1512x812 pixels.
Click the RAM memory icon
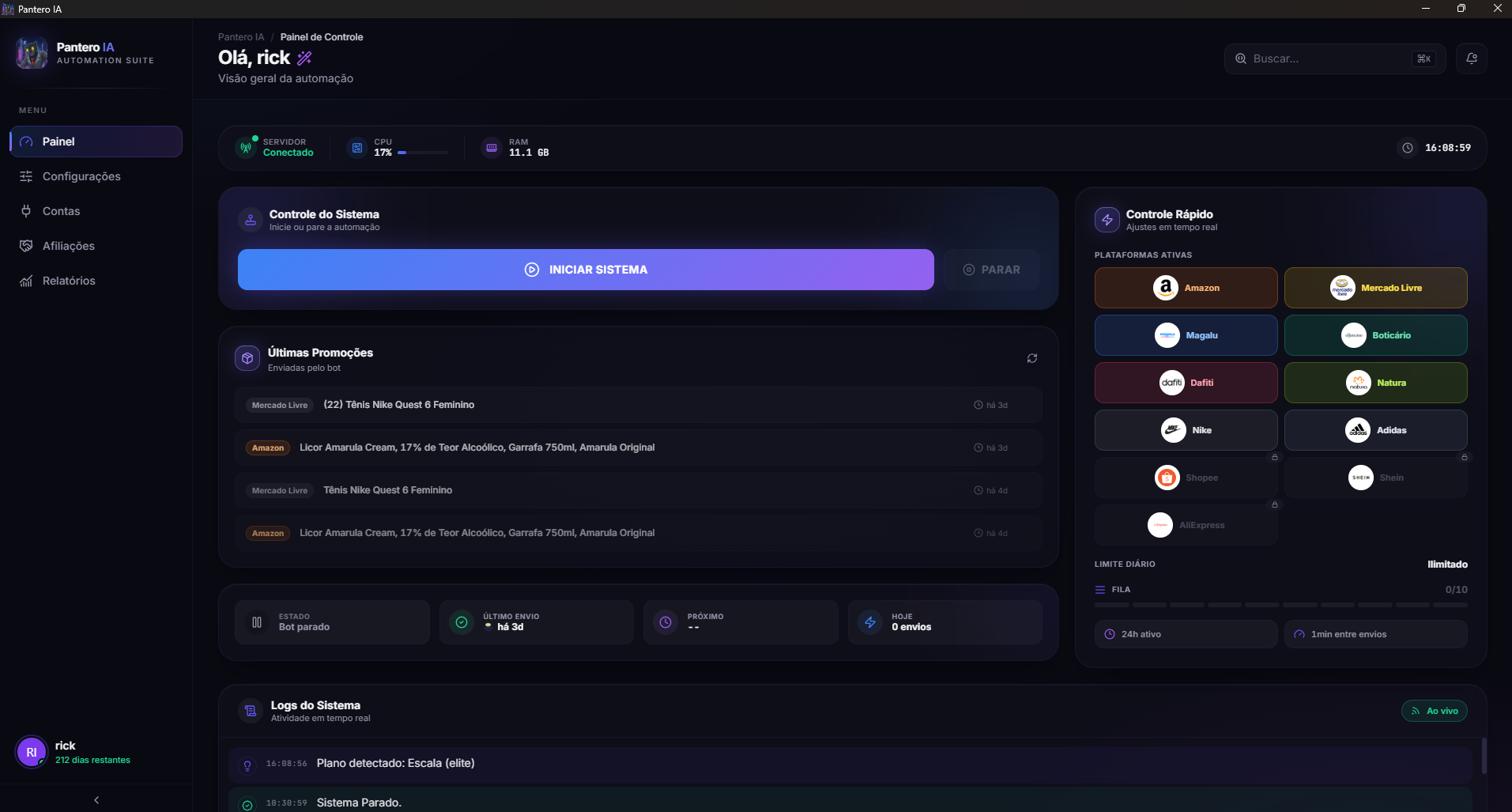[492, 148]
